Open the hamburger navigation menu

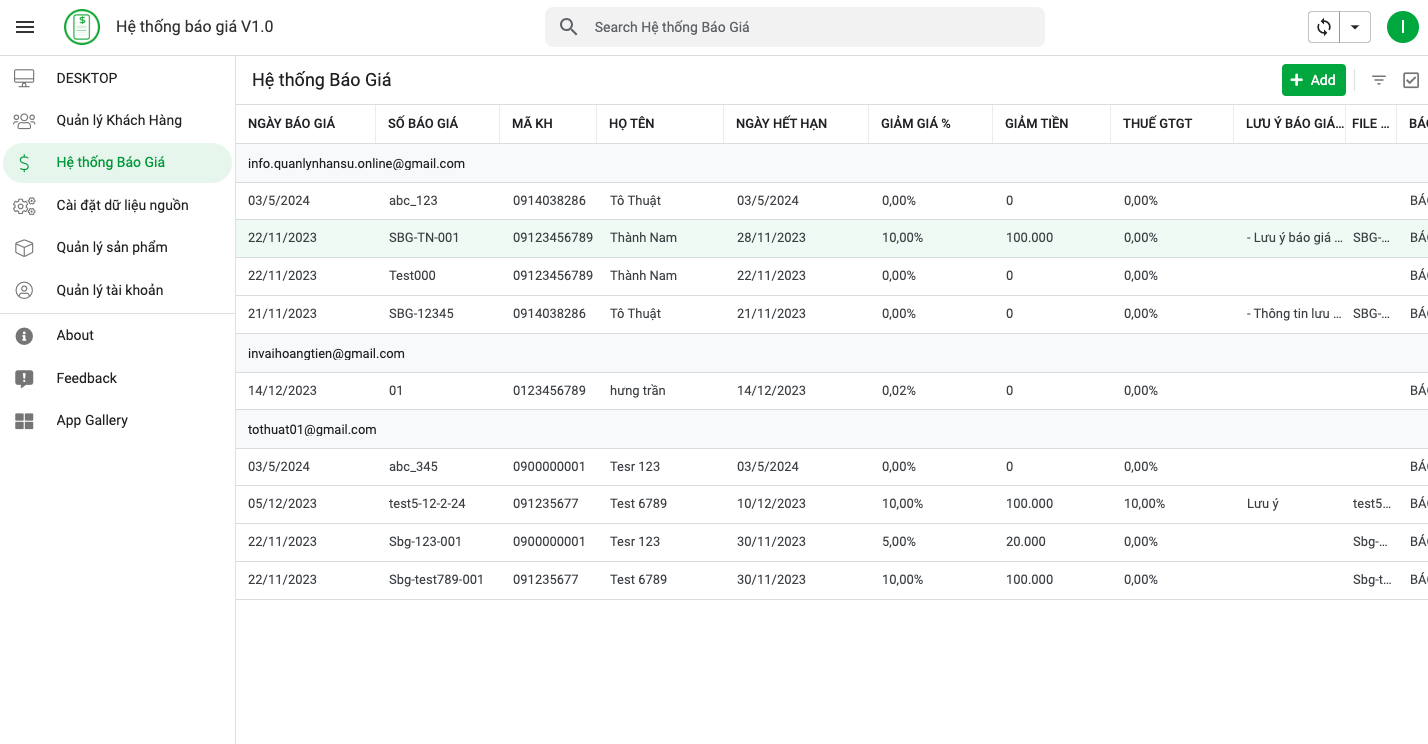25,27
